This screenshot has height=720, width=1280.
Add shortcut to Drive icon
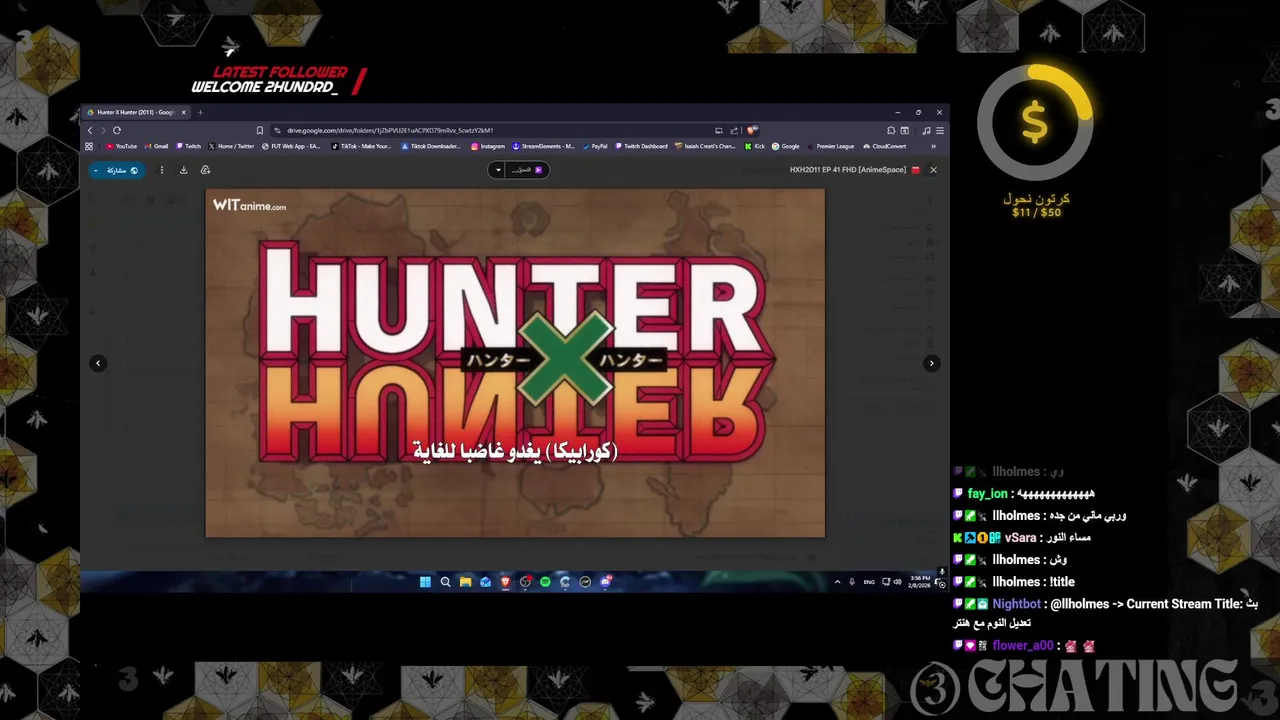click(x=205, y=170)
